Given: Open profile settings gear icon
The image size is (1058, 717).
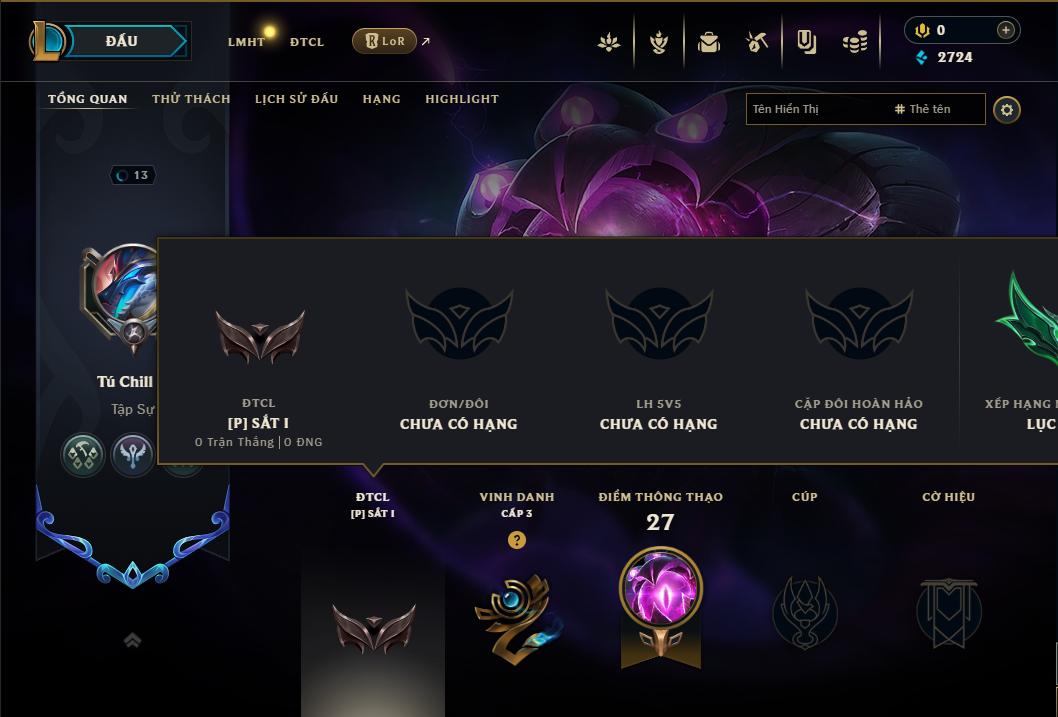Looking at the screenshot, I should coord(1007,109).
